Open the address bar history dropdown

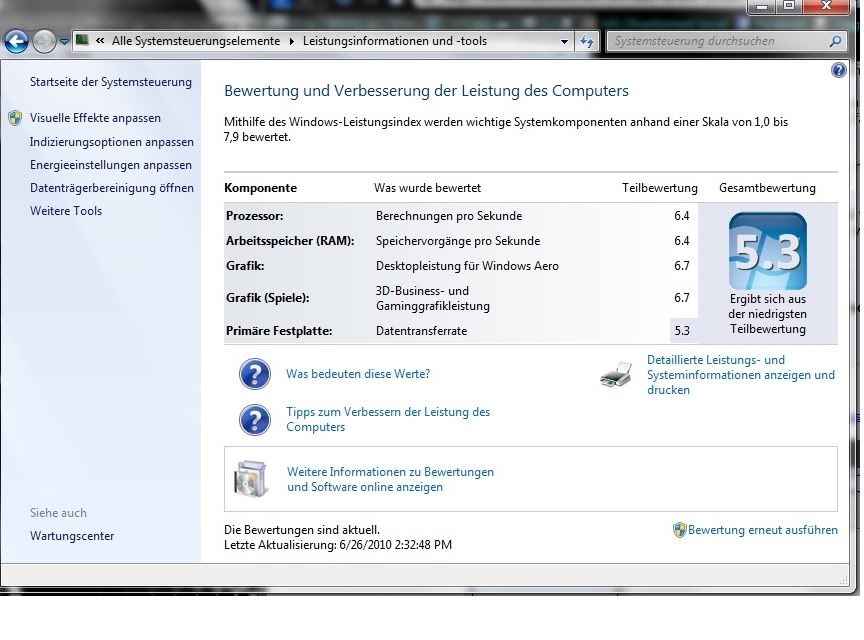564,41
